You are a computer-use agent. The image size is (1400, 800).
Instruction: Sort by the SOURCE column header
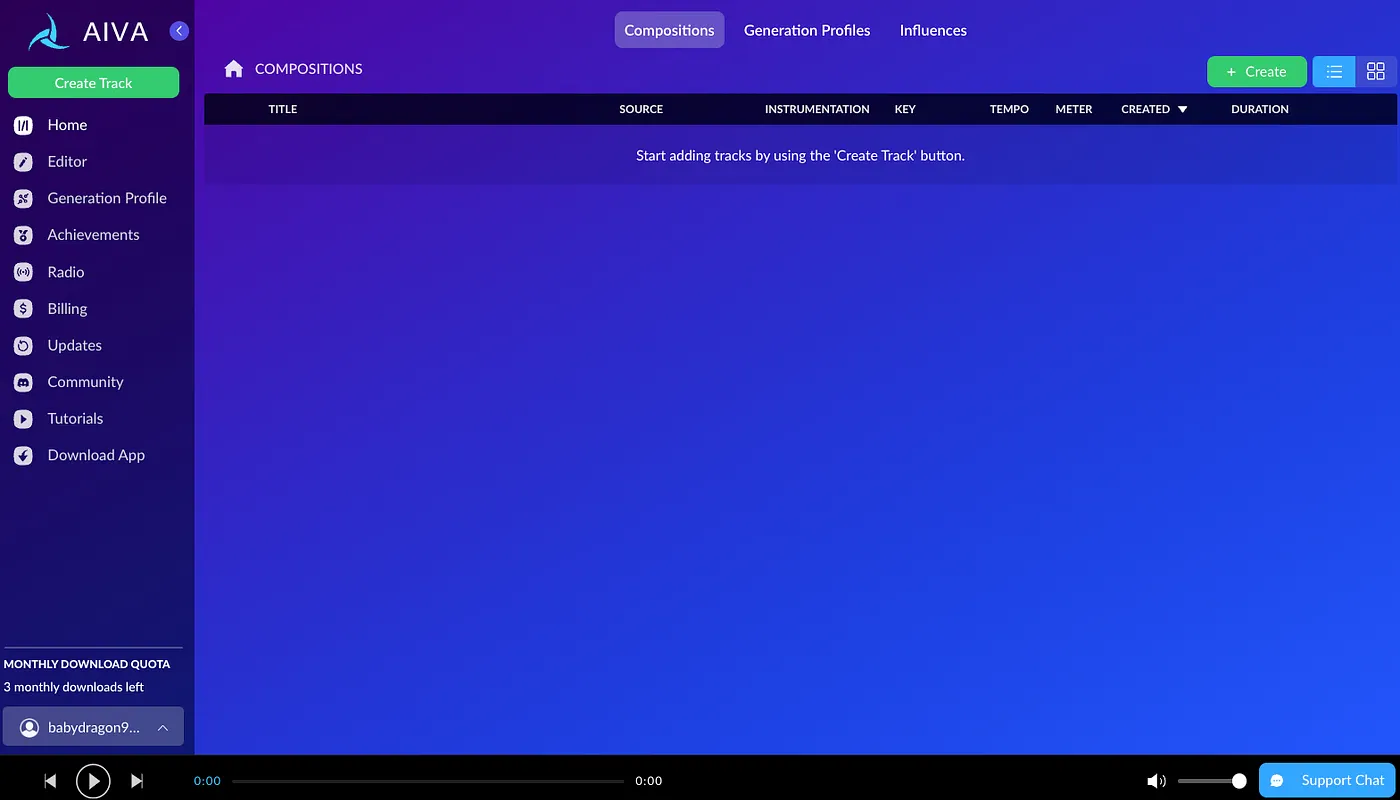pyautogui.click(x=641, y=109)
